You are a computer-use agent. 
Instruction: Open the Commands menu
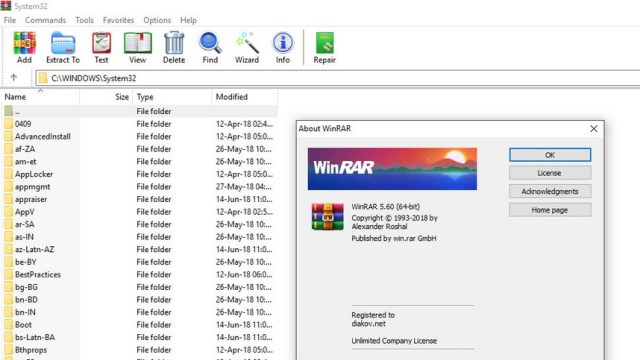click(x=45, y=20)
